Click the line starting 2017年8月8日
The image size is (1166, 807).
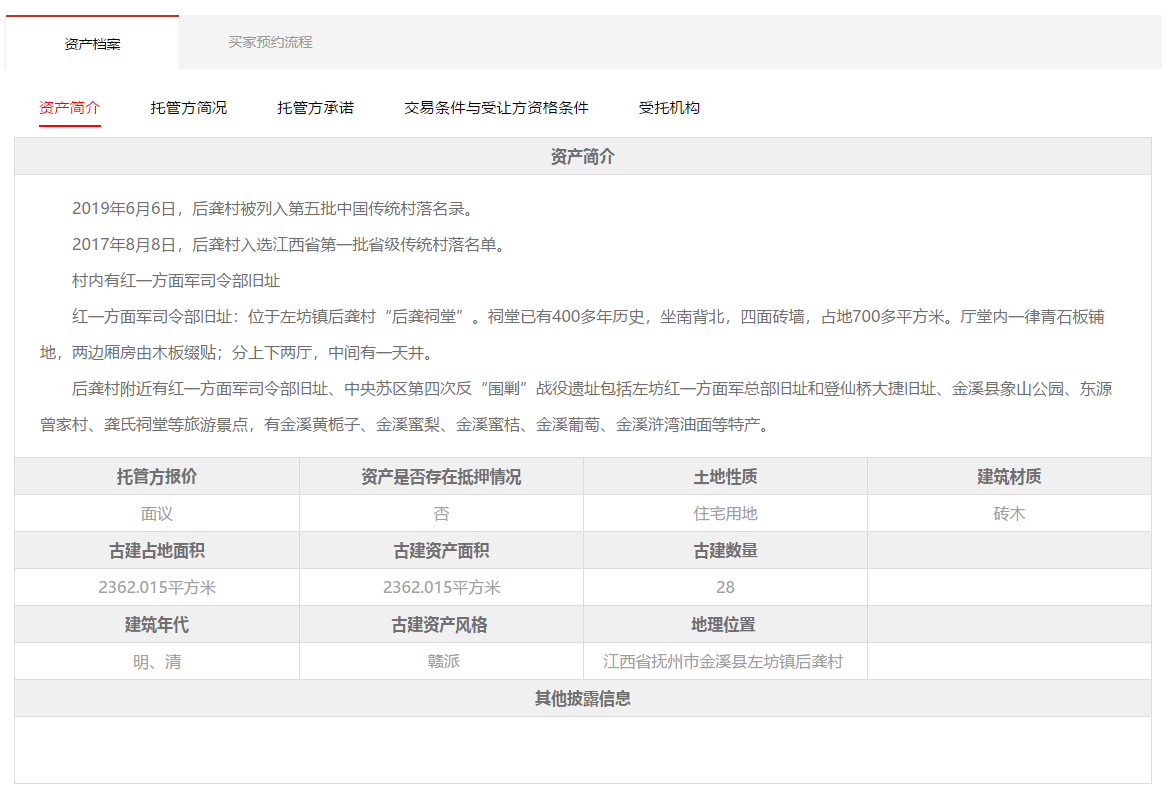coord(289,245)
